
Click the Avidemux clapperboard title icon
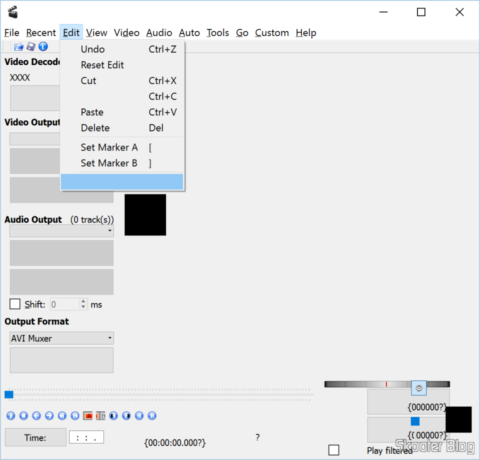click(x=13, y=12)
